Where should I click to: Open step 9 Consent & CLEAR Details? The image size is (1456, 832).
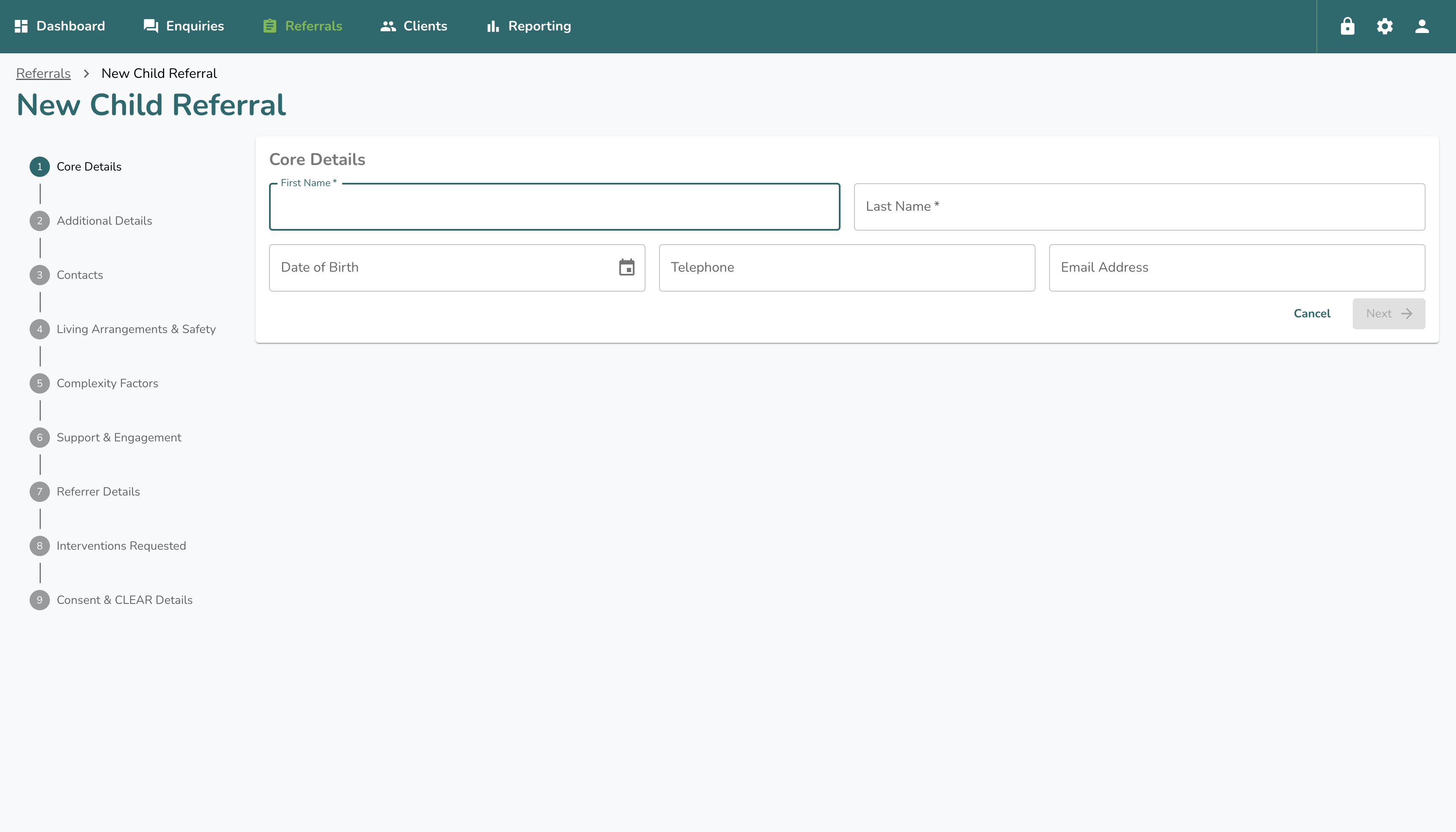coord(124,600)
